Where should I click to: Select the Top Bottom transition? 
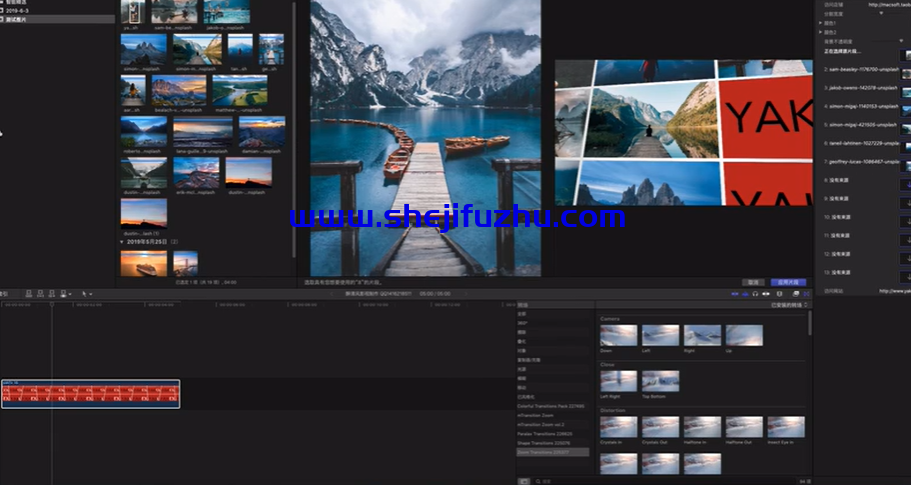660,381
